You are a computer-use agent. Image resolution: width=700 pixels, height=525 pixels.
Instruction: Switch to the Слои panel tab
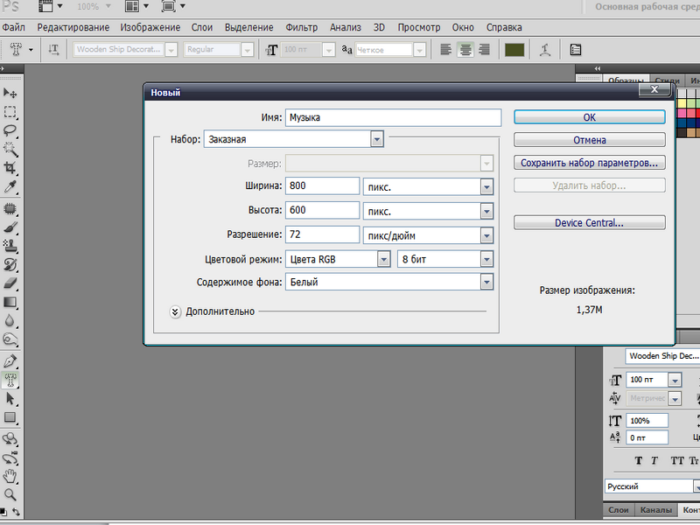coord(619,510)
